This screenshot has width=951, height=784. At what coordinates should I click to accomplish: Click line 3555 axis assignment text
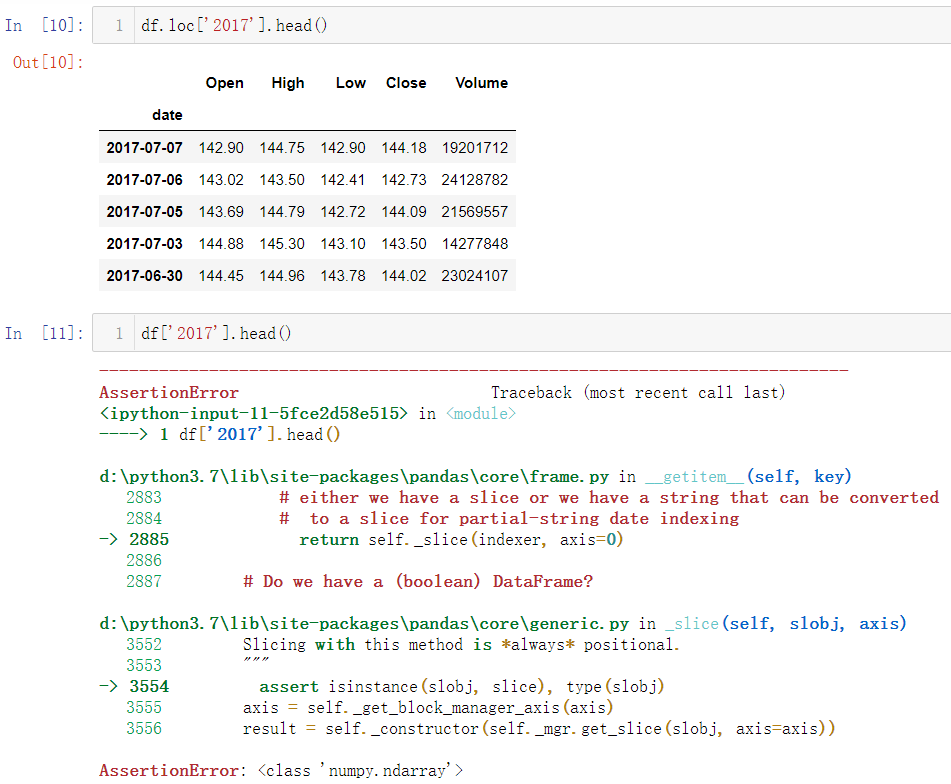coord(428,708)
